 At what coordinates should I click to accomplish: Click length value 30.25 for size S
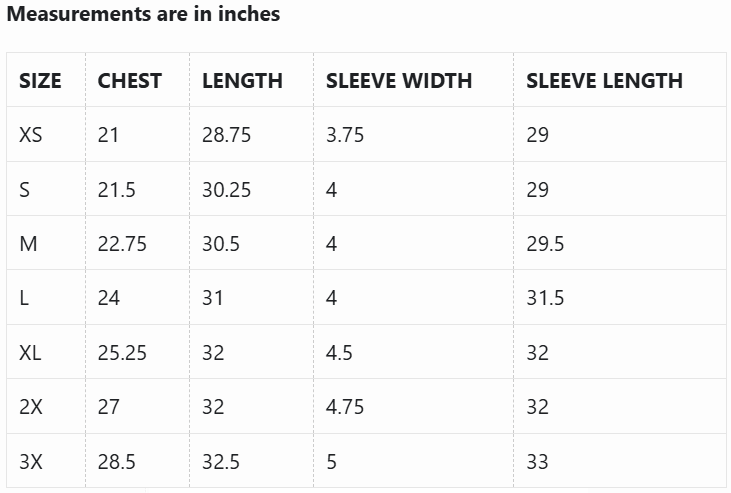pyautogui.click(x=226, y=189)
